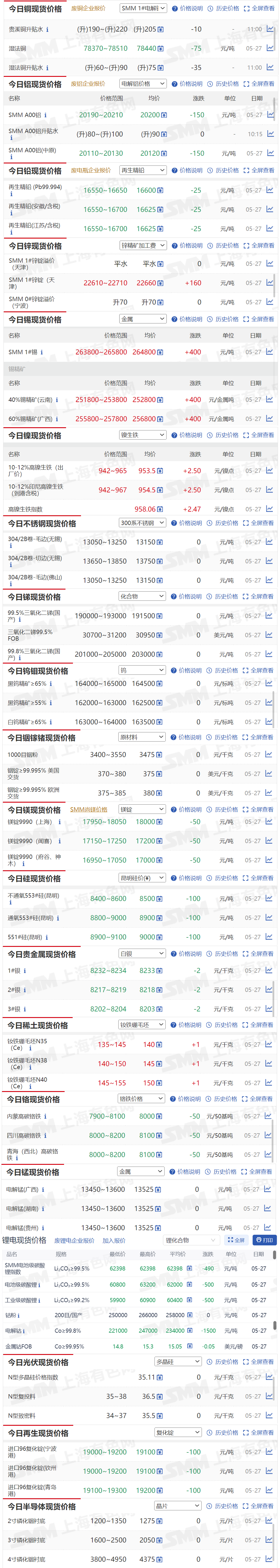This screenshot has width=280, height=1568.
Task: Click info icon next to 湿法铜升贴水
Action: pyautogui.click(x=48, y=68)
